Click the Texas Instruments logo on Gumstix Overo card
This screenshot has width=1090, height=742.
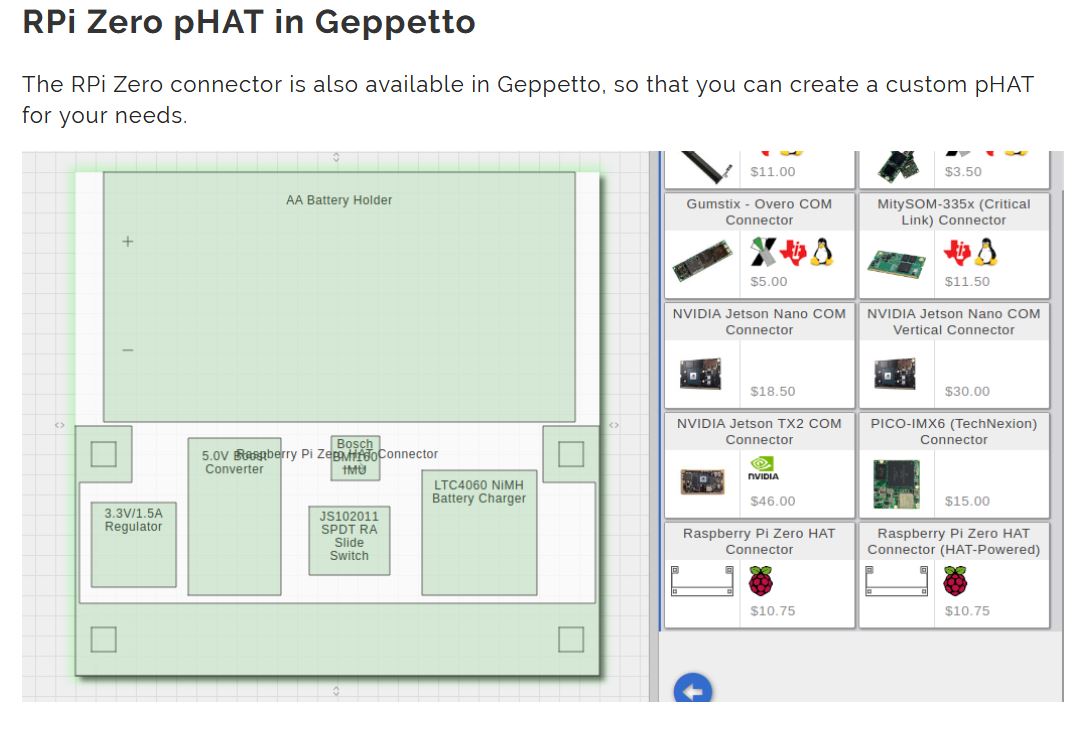[792, 252]
